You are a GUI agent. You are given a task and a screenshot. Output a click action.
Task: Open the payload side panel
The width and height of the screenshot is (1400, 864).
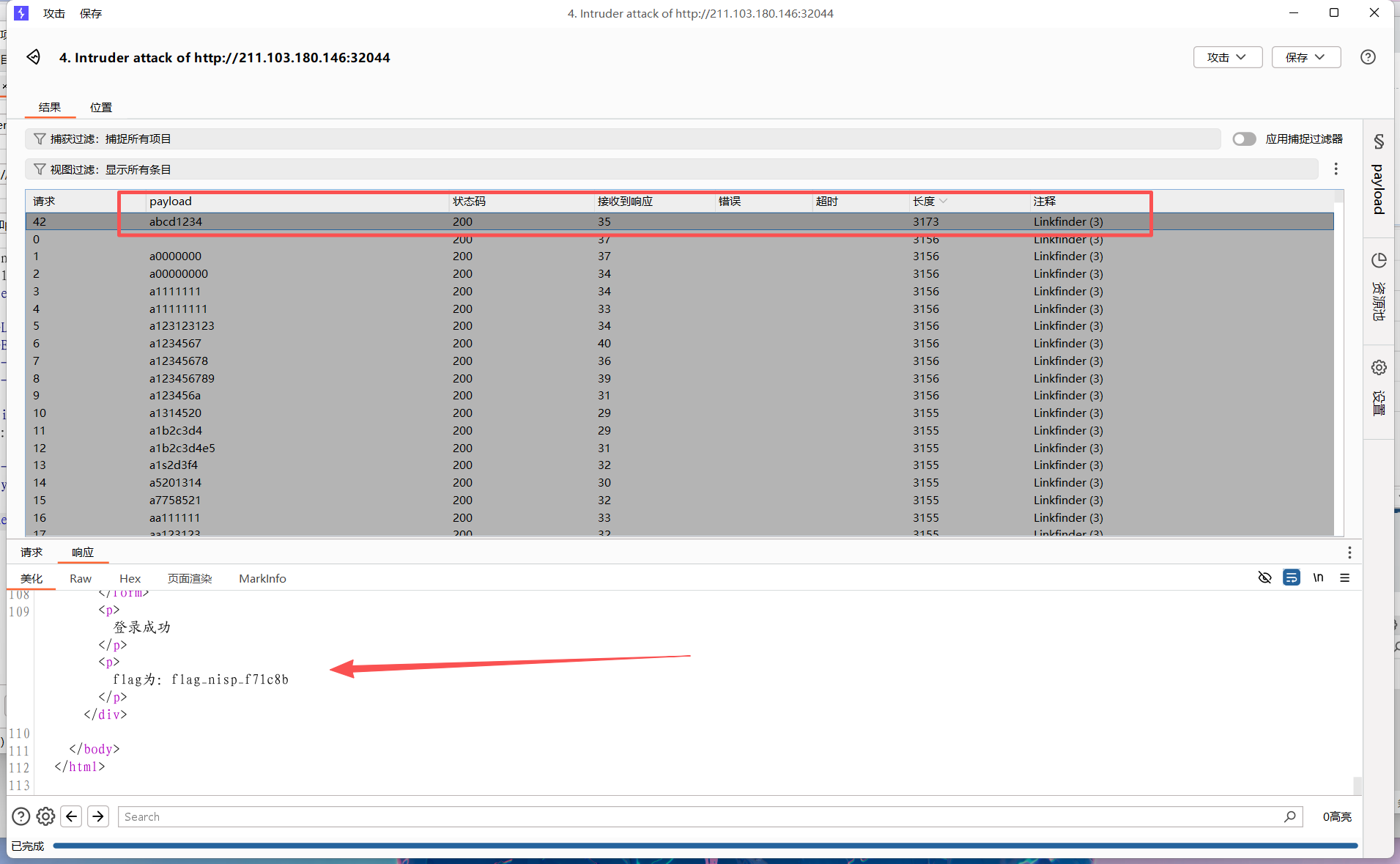(x=1378, y=176)
